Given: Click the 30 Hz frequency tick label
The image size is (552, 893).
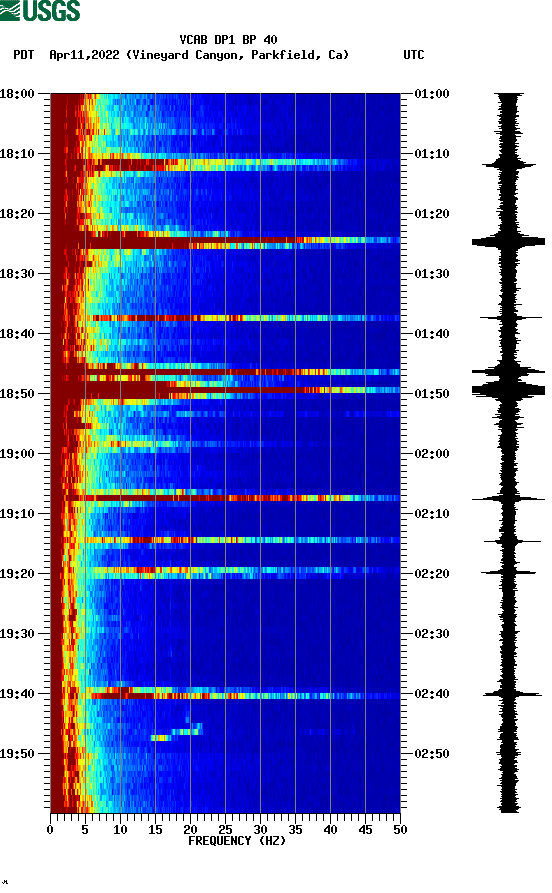Looking at the screenshot, I should (260, 830).
